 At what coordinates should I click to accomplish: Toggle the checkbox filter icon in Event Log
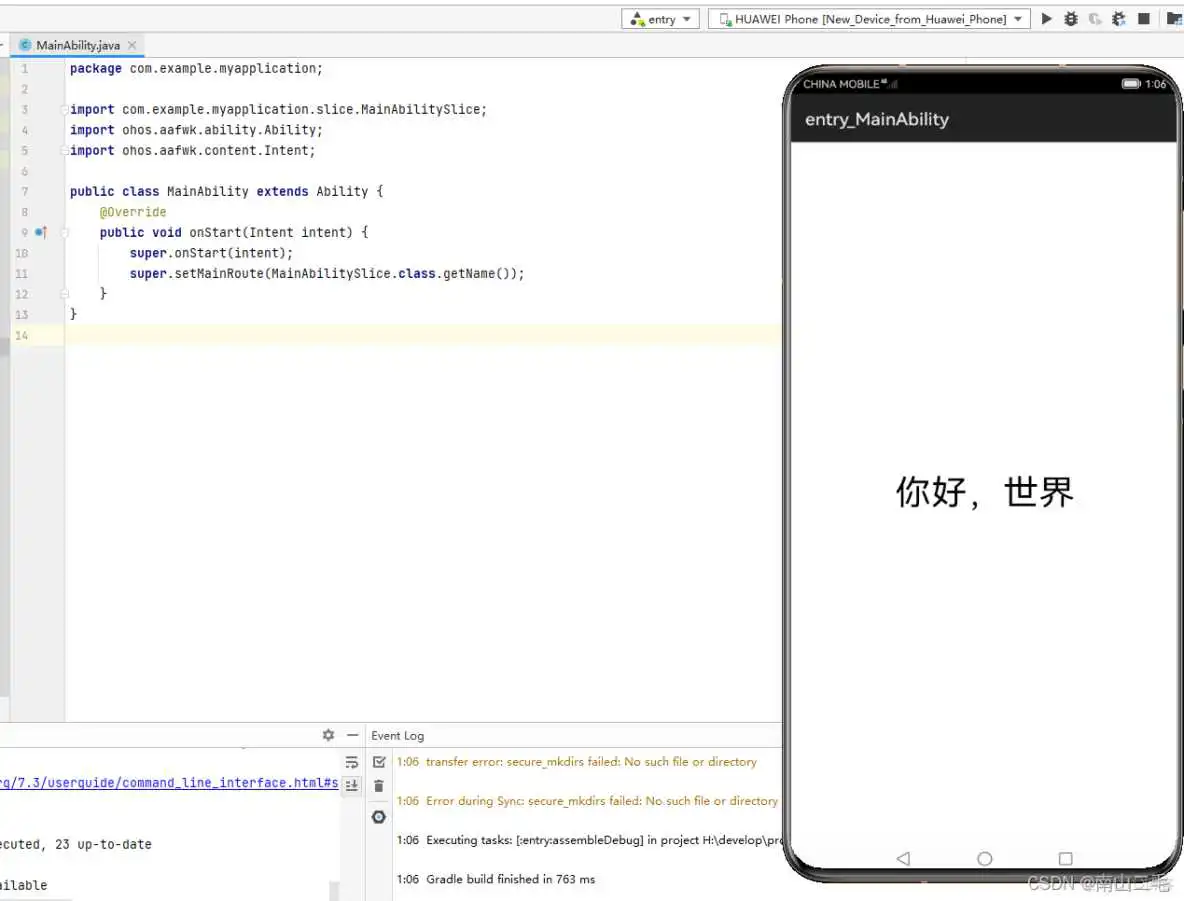tap(379, 761)
